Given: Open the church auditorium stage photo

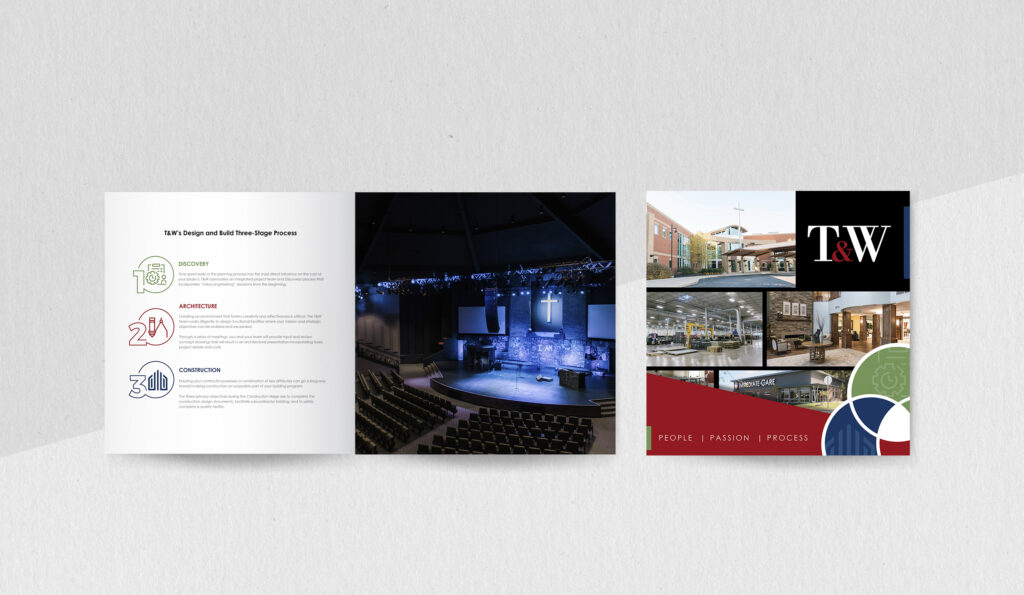Looking at the screenshot, I should [485, 323].
